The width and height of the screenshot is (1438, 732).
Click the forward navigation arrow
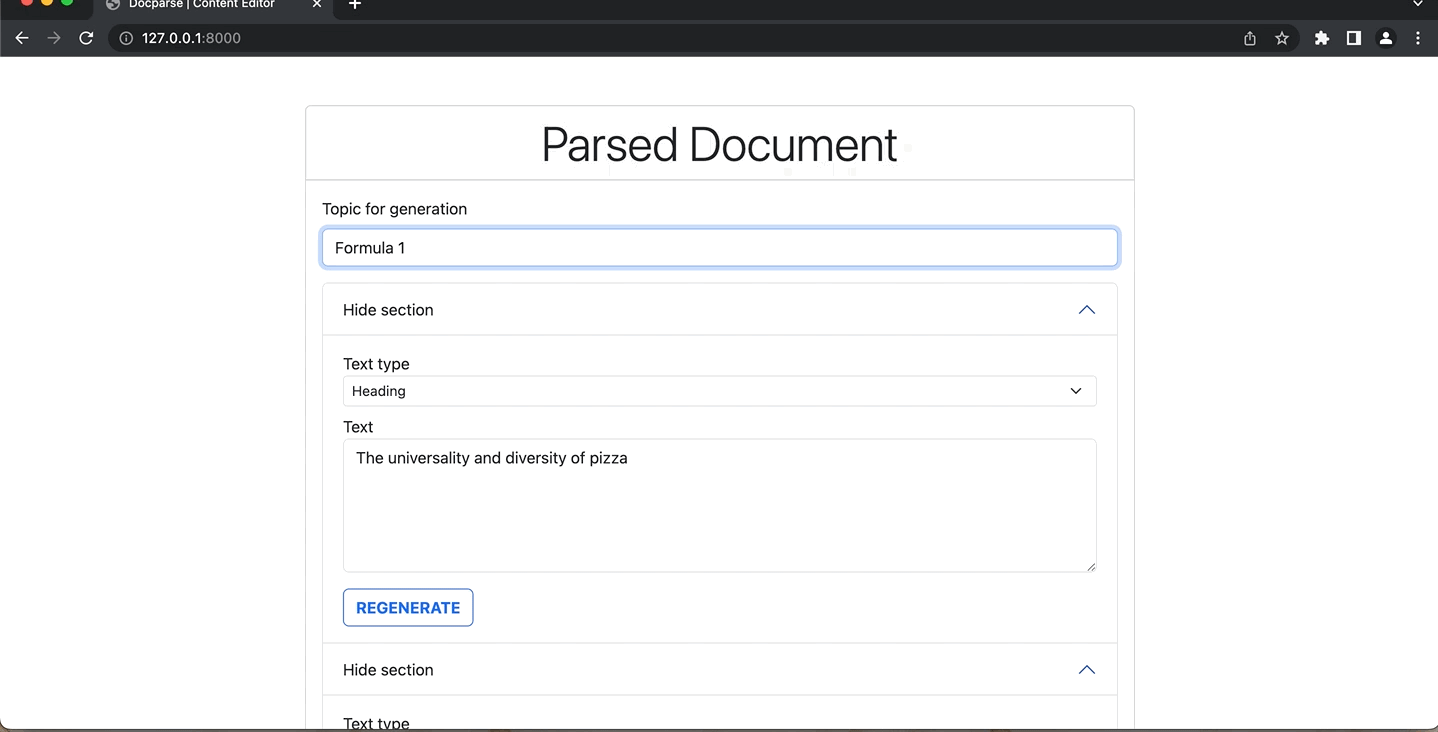(53, 38)
